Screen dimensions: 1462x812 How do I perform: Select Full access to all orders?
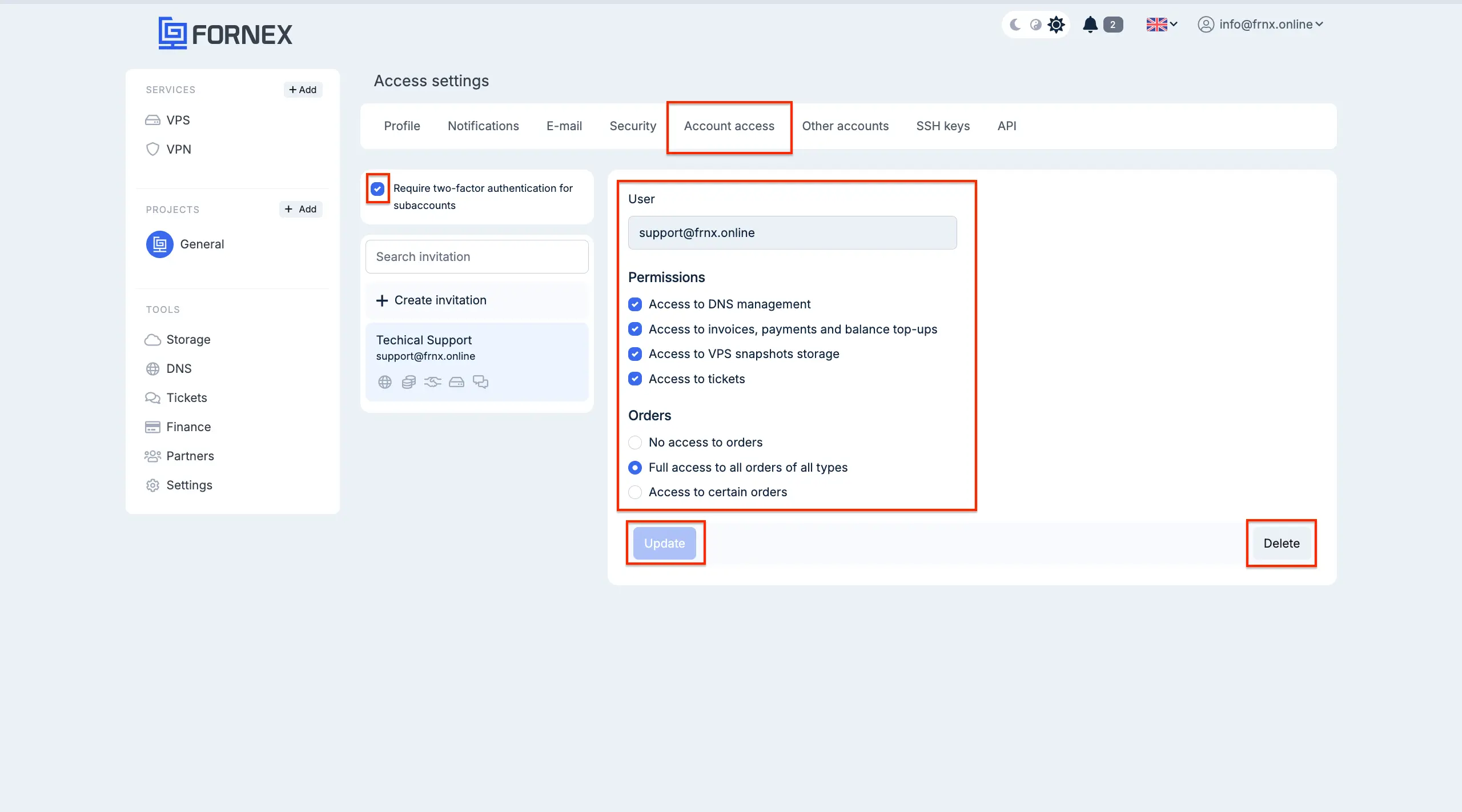[635, 468]
